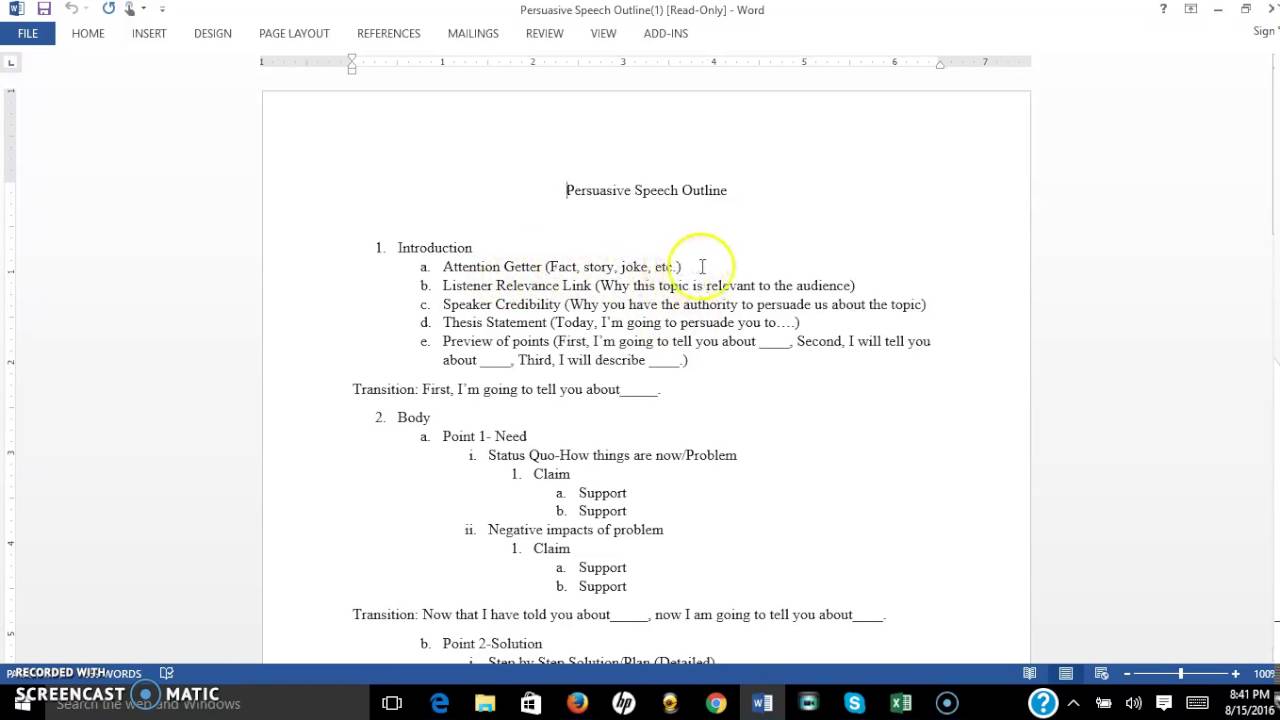This screenshot has width=1280, height=720.
Task: Click the volume speaker tray icon
Action: tap(1135, 703)
